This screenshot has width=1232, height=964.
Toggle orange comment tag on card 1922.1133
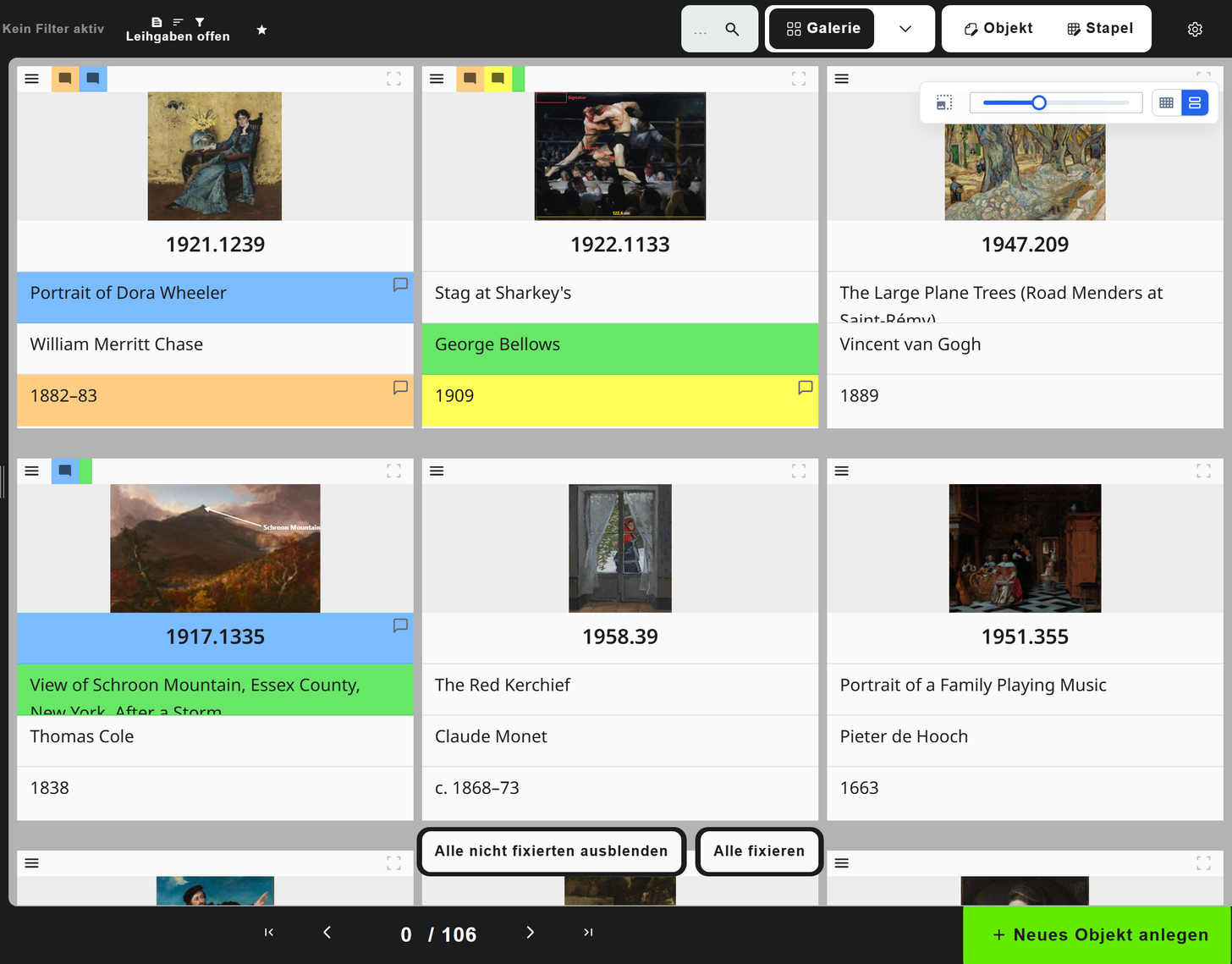point(470,79)
